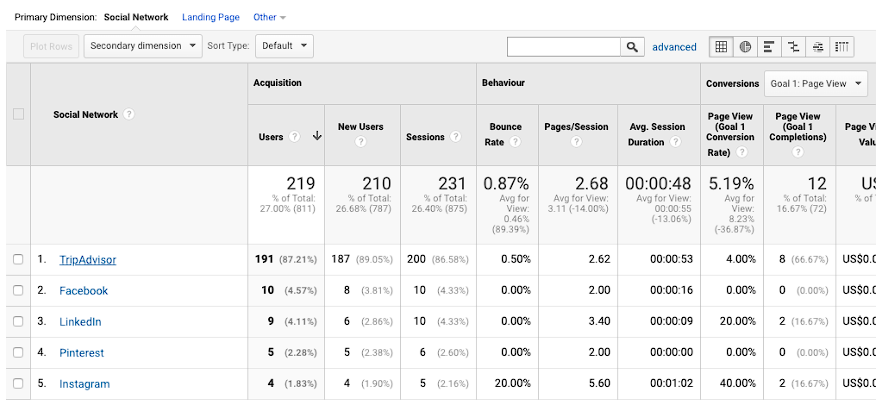Sort by Avg. Session Duration column header

click(x=656, y=134)
